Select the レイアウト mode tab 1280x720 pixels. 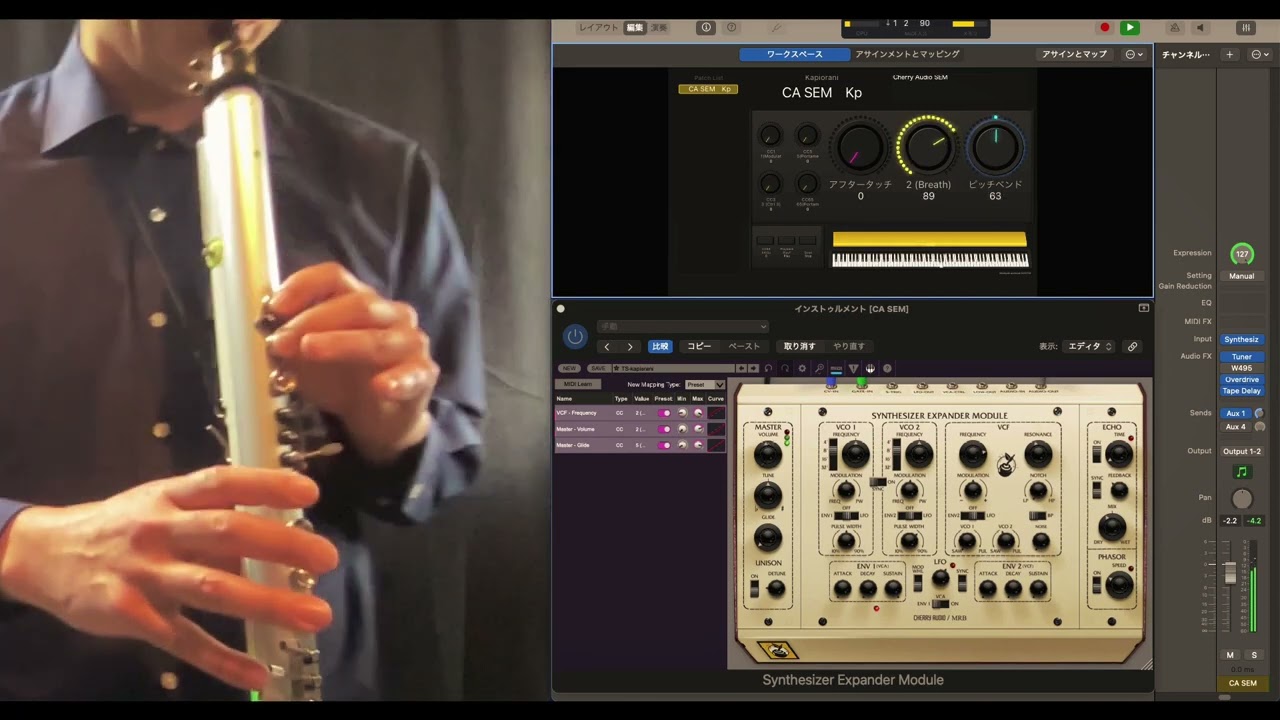click(600, 28)
